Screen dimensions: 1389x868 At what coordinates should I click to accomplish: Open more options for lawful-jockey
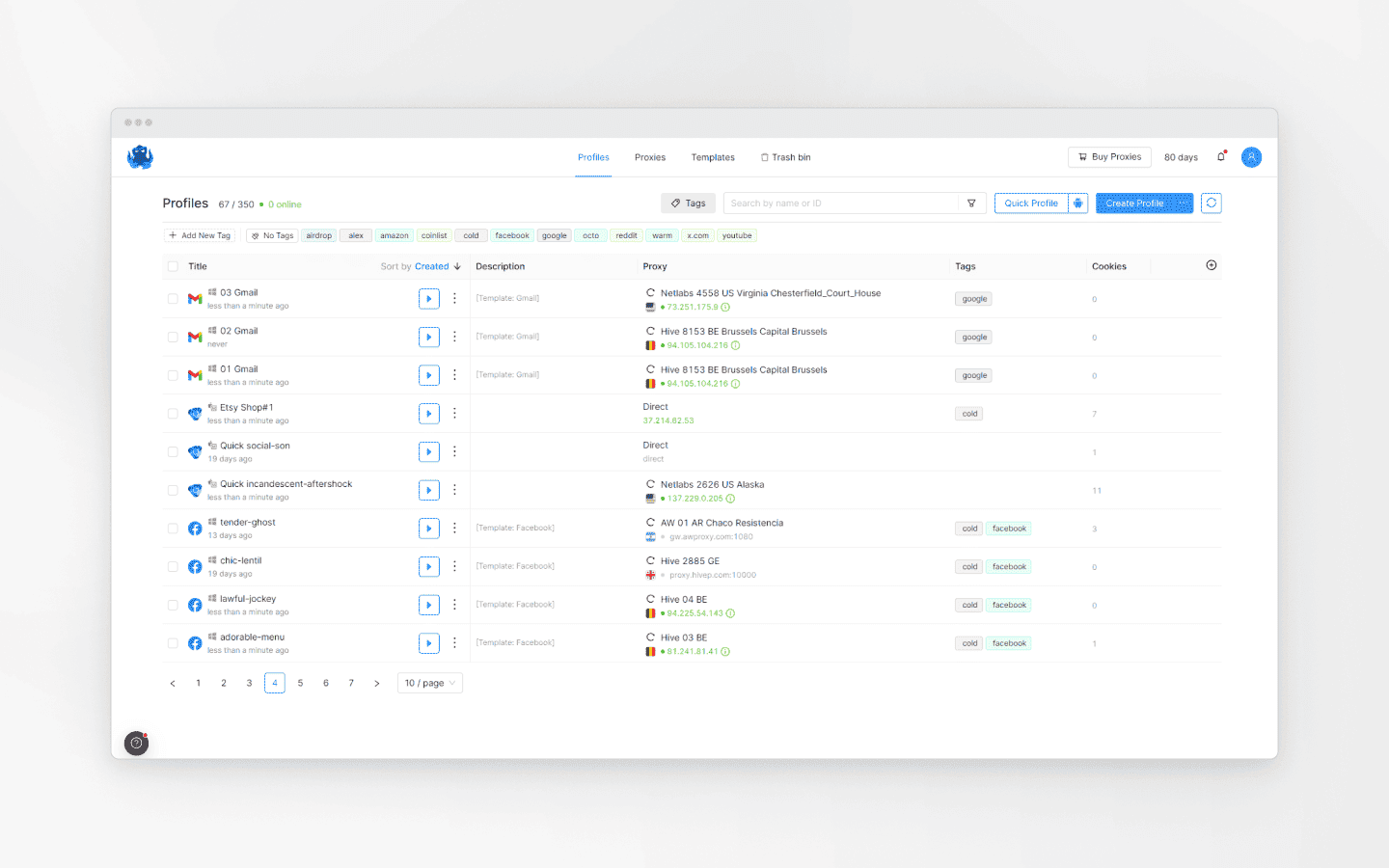coord(454,605)
